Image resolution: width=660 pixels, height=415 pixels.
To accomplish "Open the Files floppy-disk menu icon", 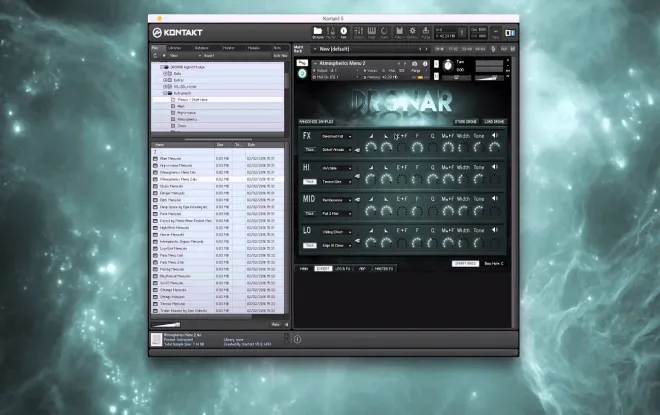I will (x=399, y=32).
